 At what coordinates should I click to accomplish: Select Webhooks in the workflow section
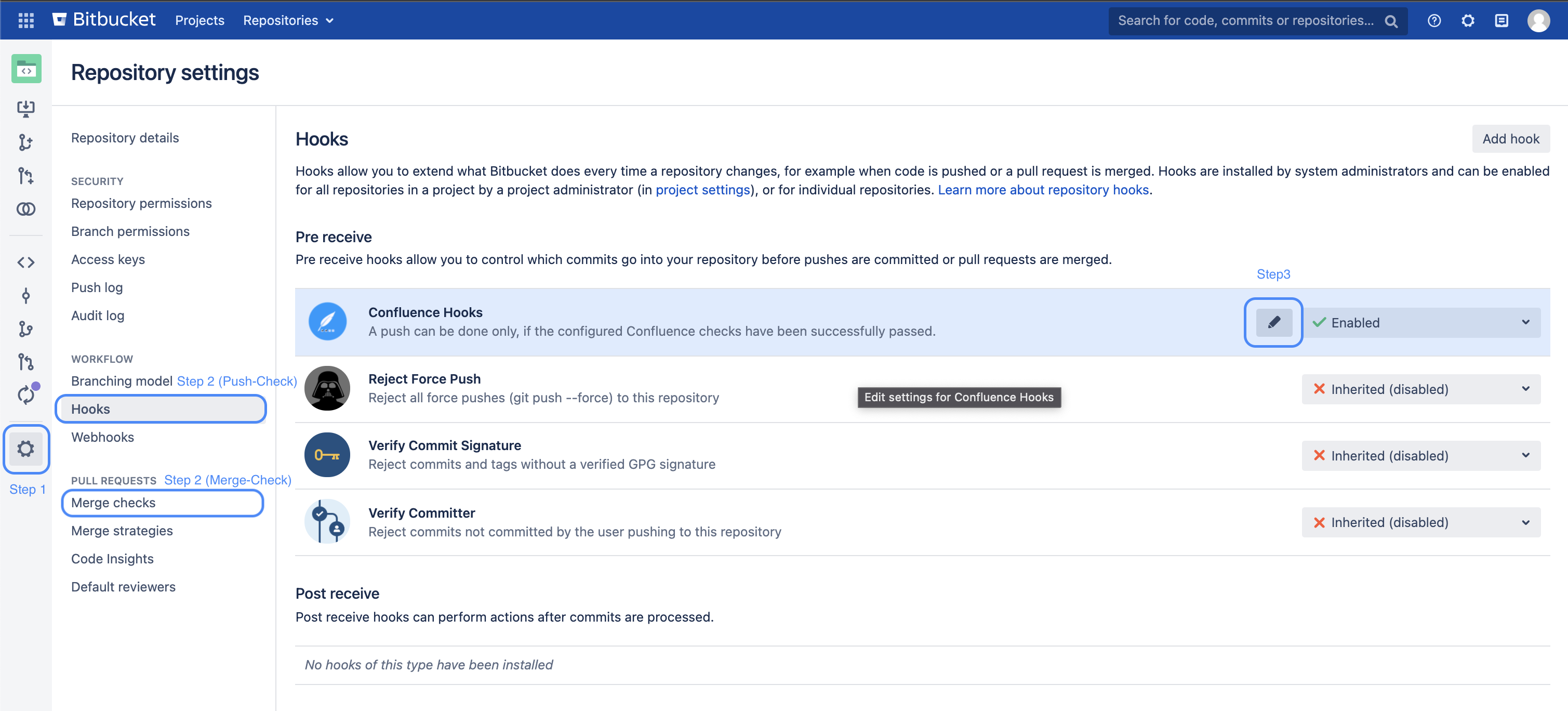pos(102,437)
